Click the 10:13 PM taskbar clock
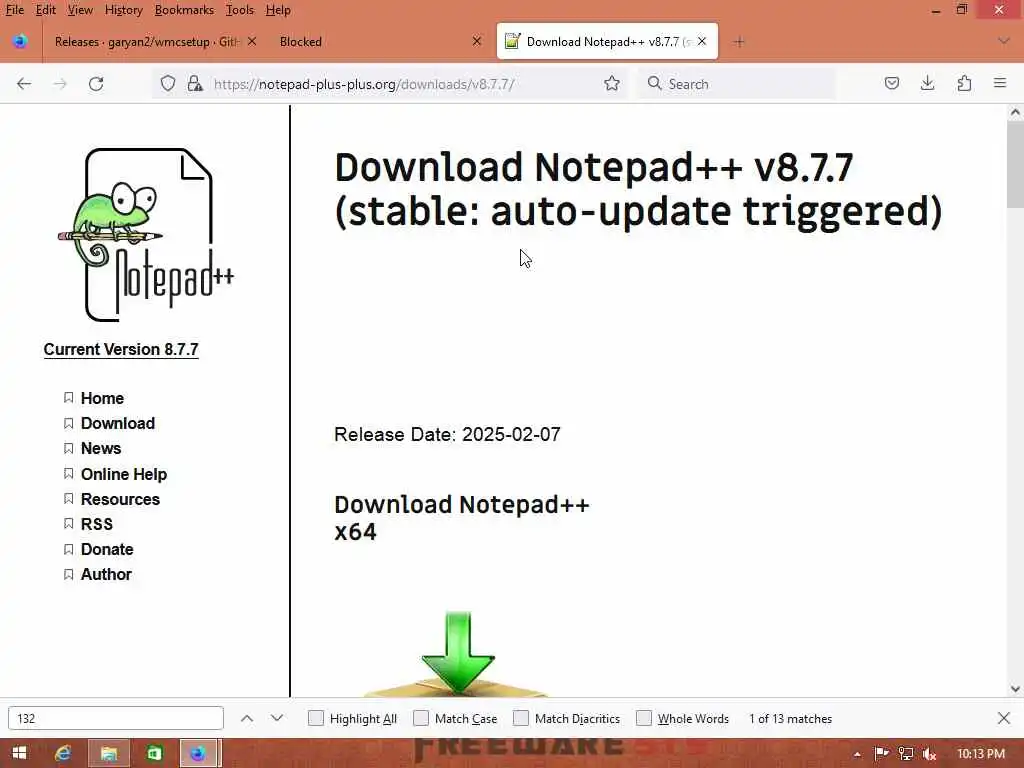The width and height of the screenshot is (1024, 768). point(981,754)
